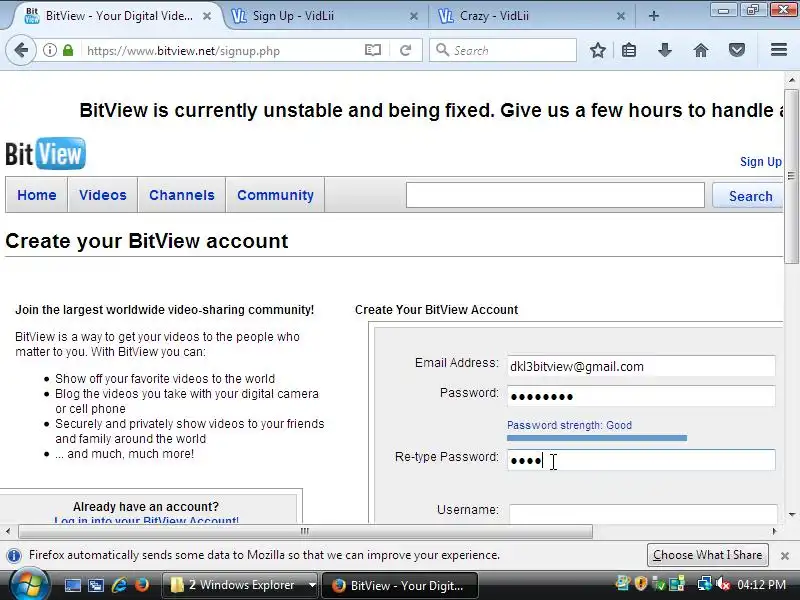
Task: Click the search magnifier icon in search box
Action: (x=442, y=50)
